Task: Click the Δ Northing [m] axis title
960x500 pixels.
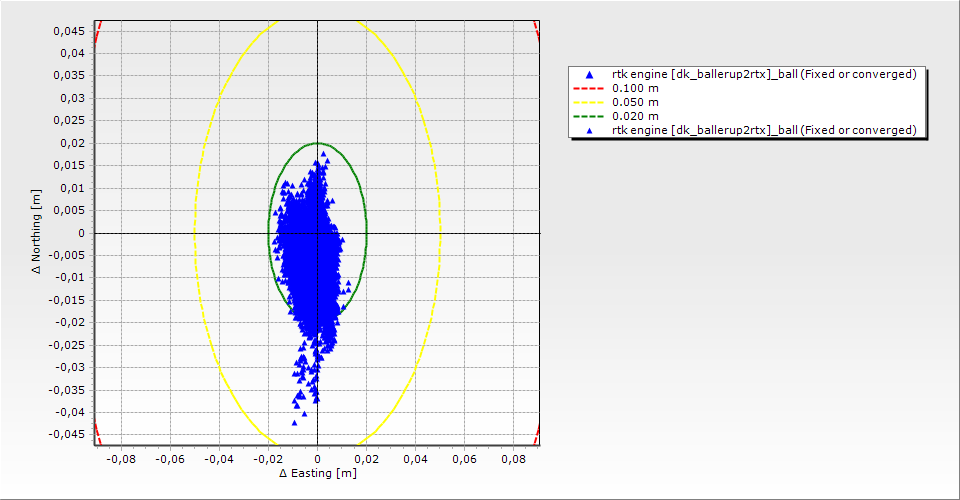Action: 37,231
